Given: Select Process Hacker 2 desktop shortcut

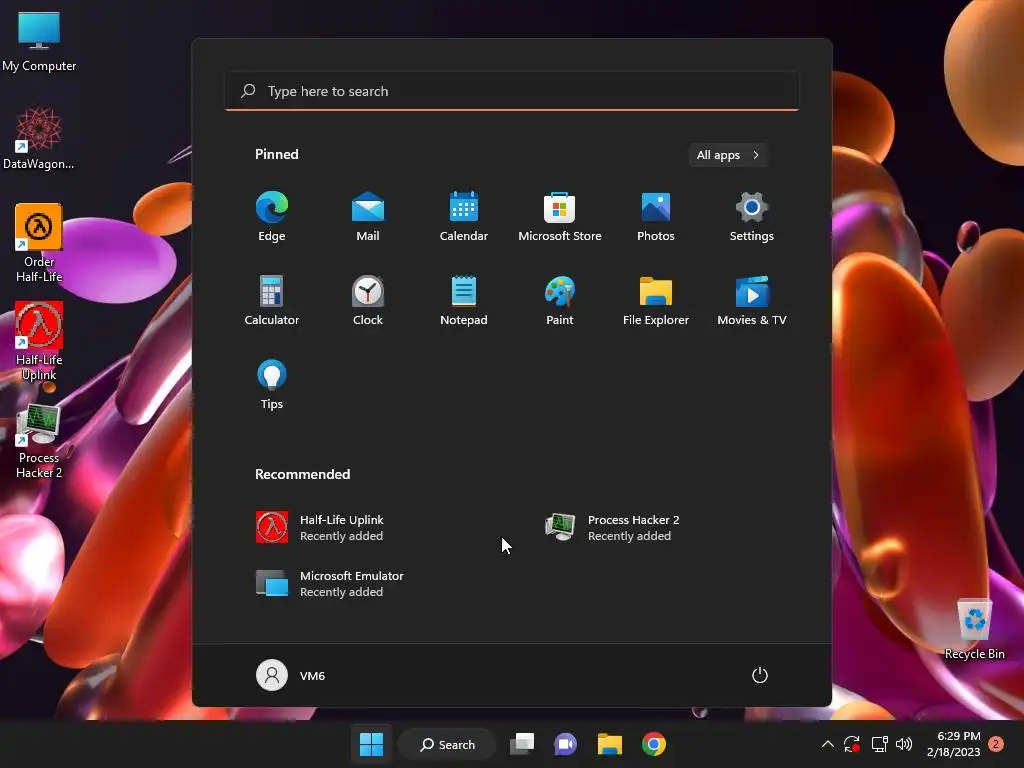Looking at the screenshot, I should pyautogui.click(x=39, y=440).
